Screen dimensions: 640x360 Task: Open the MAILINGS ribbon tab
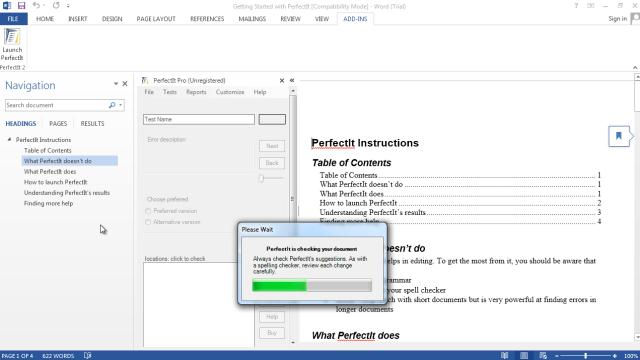[x=252, y=19]
